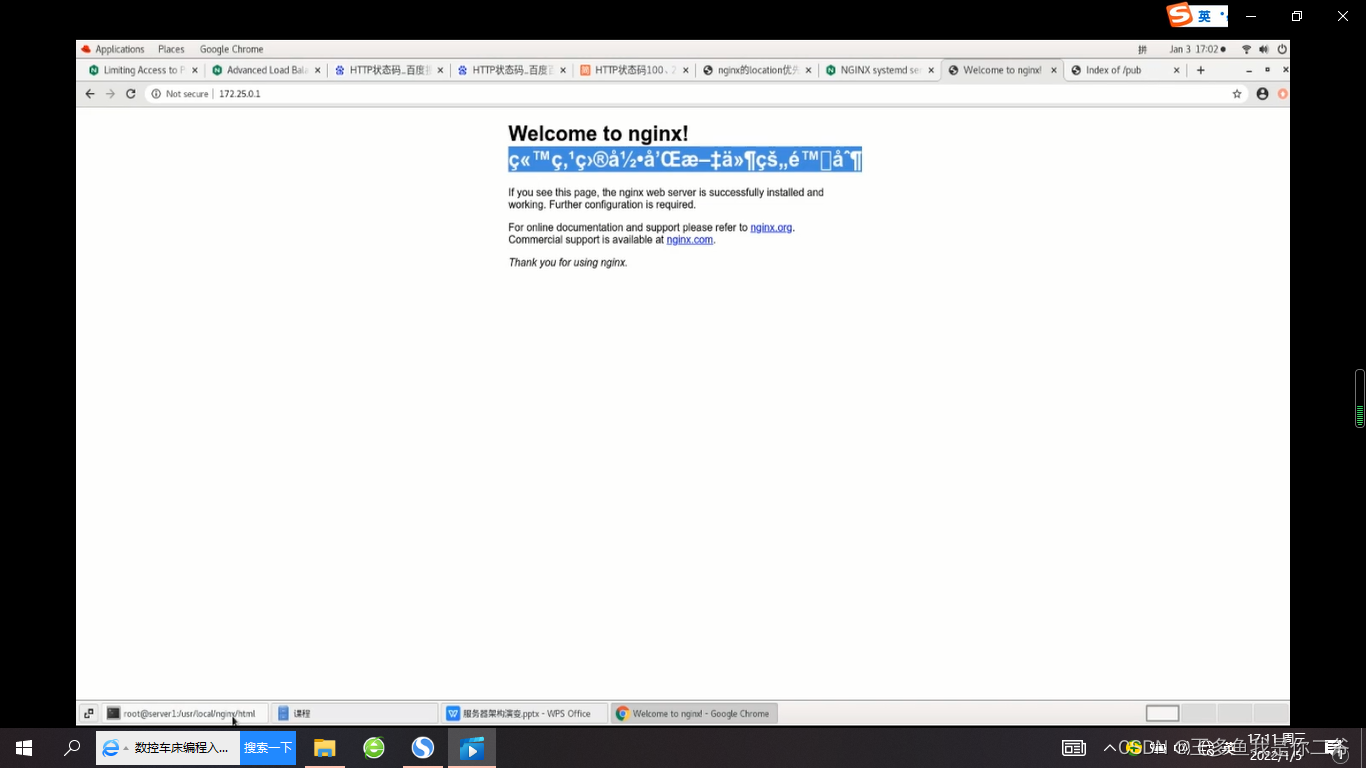This screenshot has height=768, width=1366.
Task: Click the Sogou input S logo at top
Action: tap(1180, 15)
